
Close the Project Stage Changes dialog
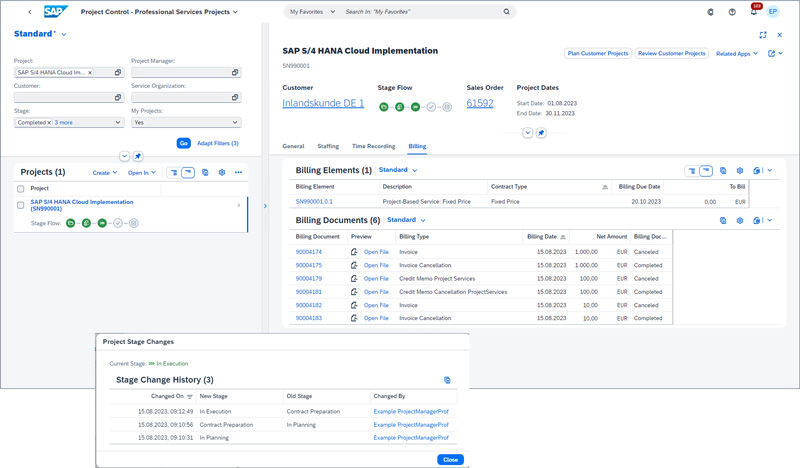coord(451,460)
